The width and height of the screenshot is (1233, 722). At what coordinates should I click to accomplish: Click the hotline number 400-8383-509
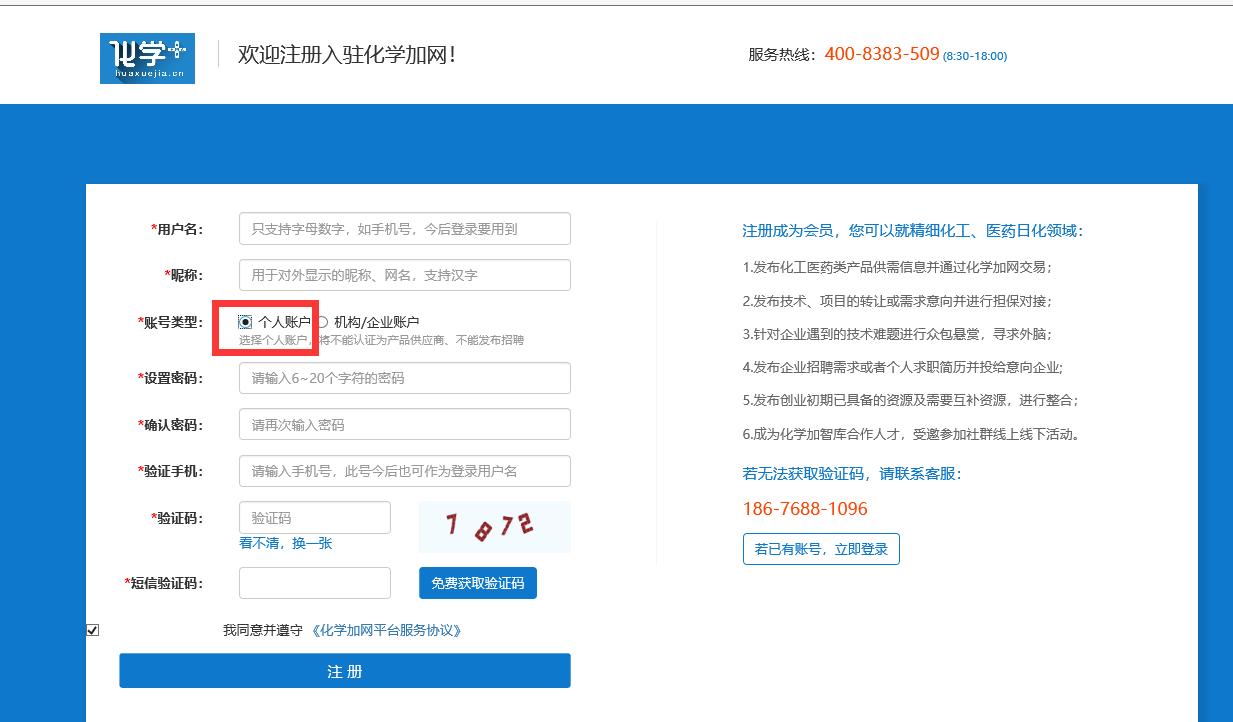pyautogui.click(x=881, y=54)
